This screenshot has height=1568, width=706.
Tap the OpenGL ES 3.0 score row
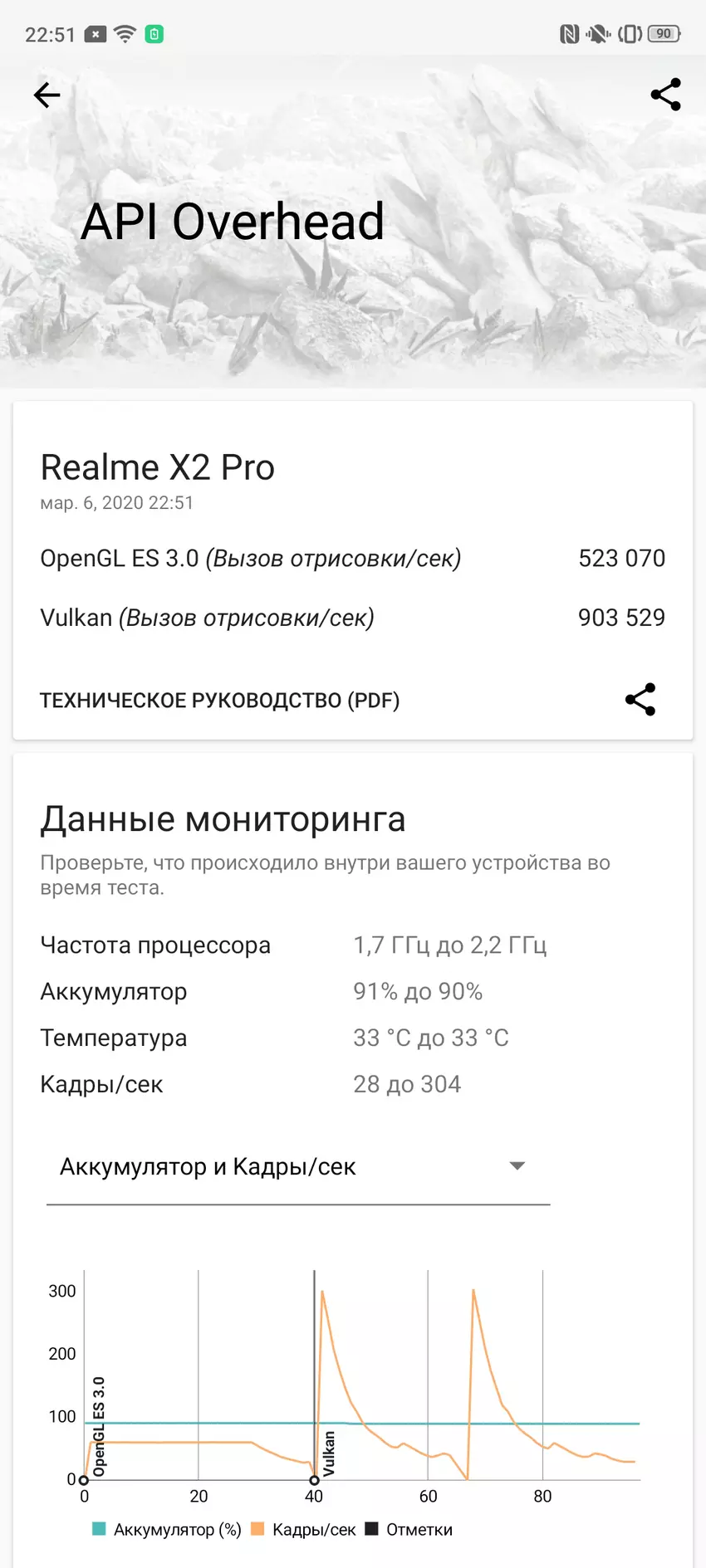[352, 559]
